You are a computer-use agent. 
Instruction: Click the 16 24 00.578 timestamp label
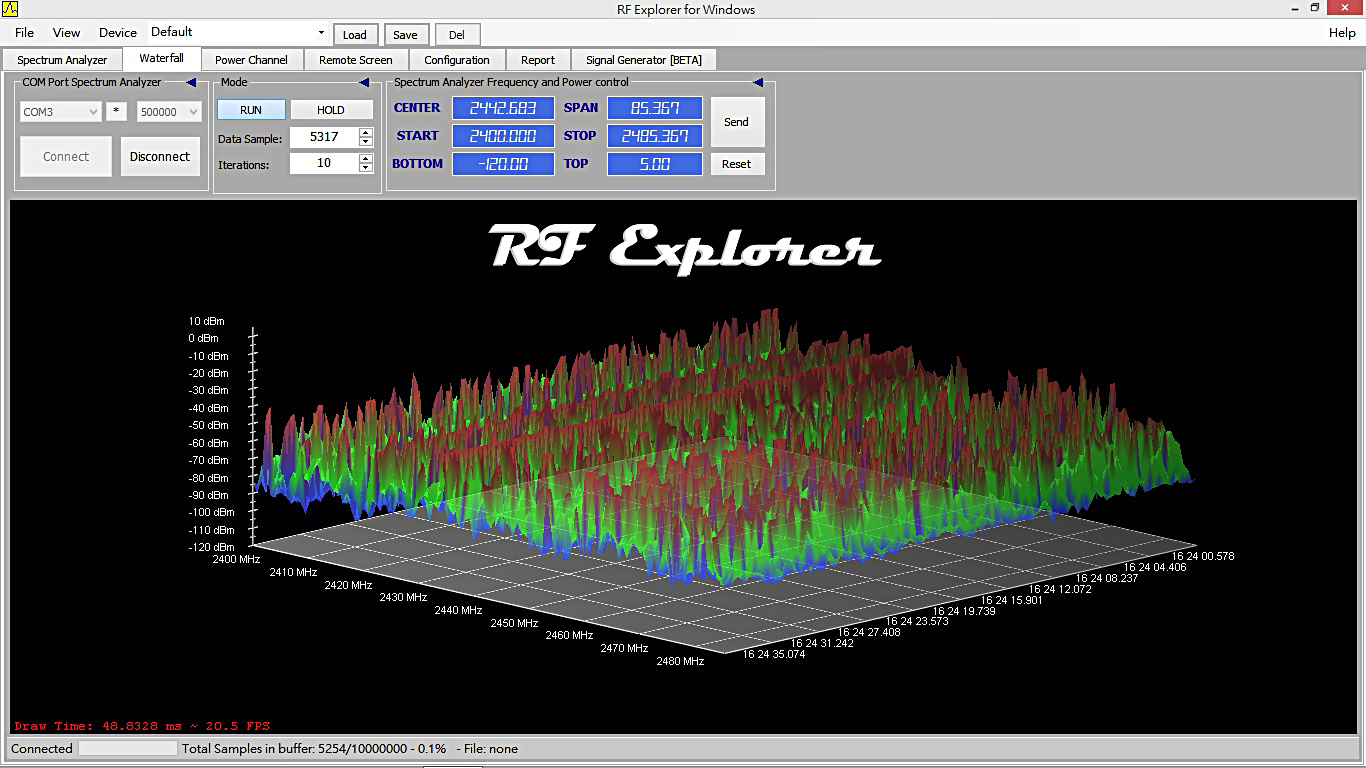click(1203, 556)
